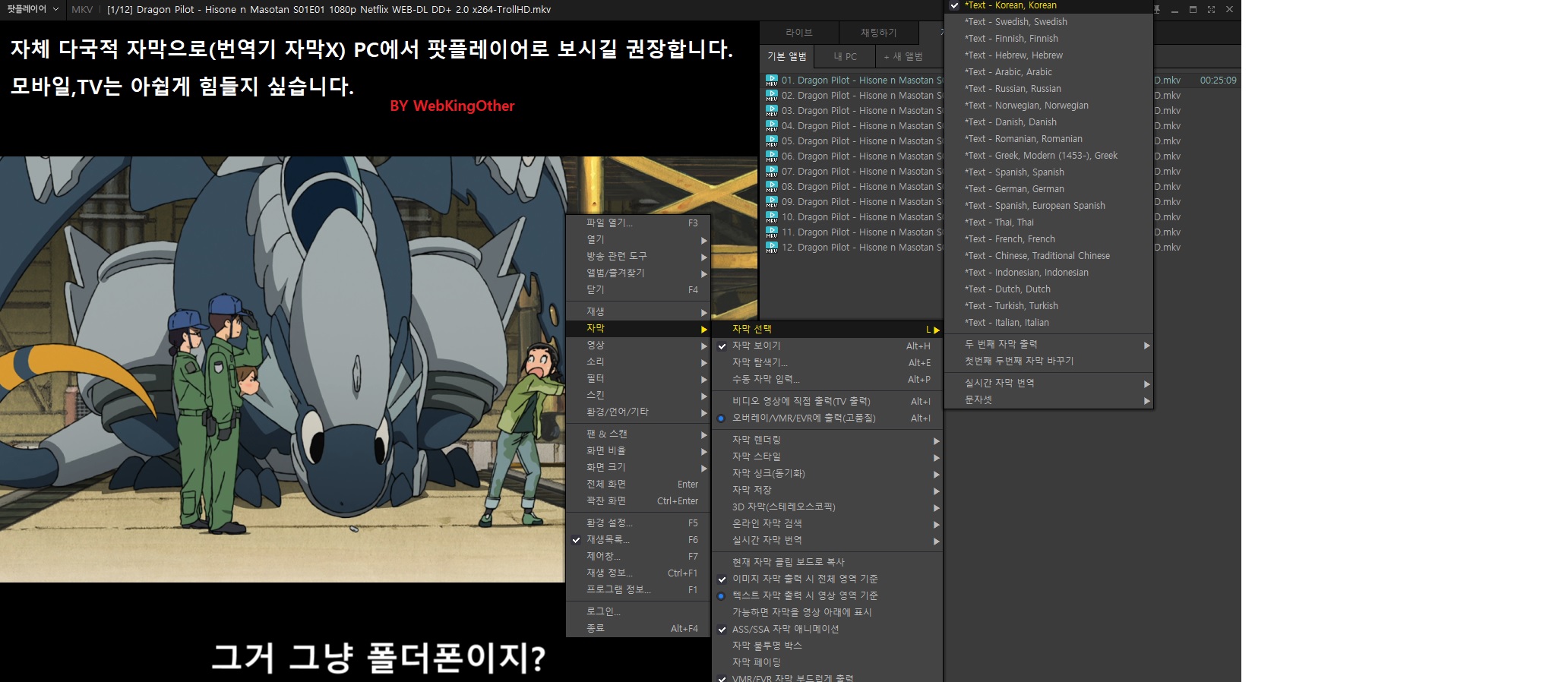
Task: Select German subtitle track
Action: (1048, 189)
